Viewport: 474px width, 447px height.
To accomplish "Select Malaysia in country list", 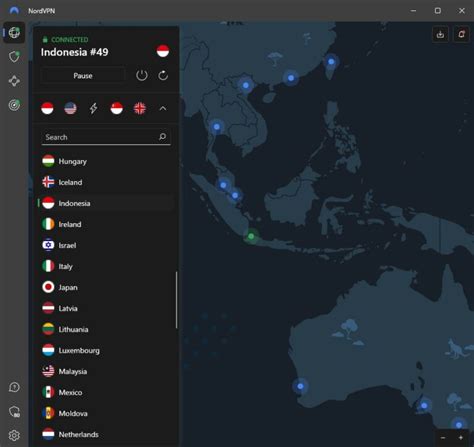I will click(x=106, y=371).
